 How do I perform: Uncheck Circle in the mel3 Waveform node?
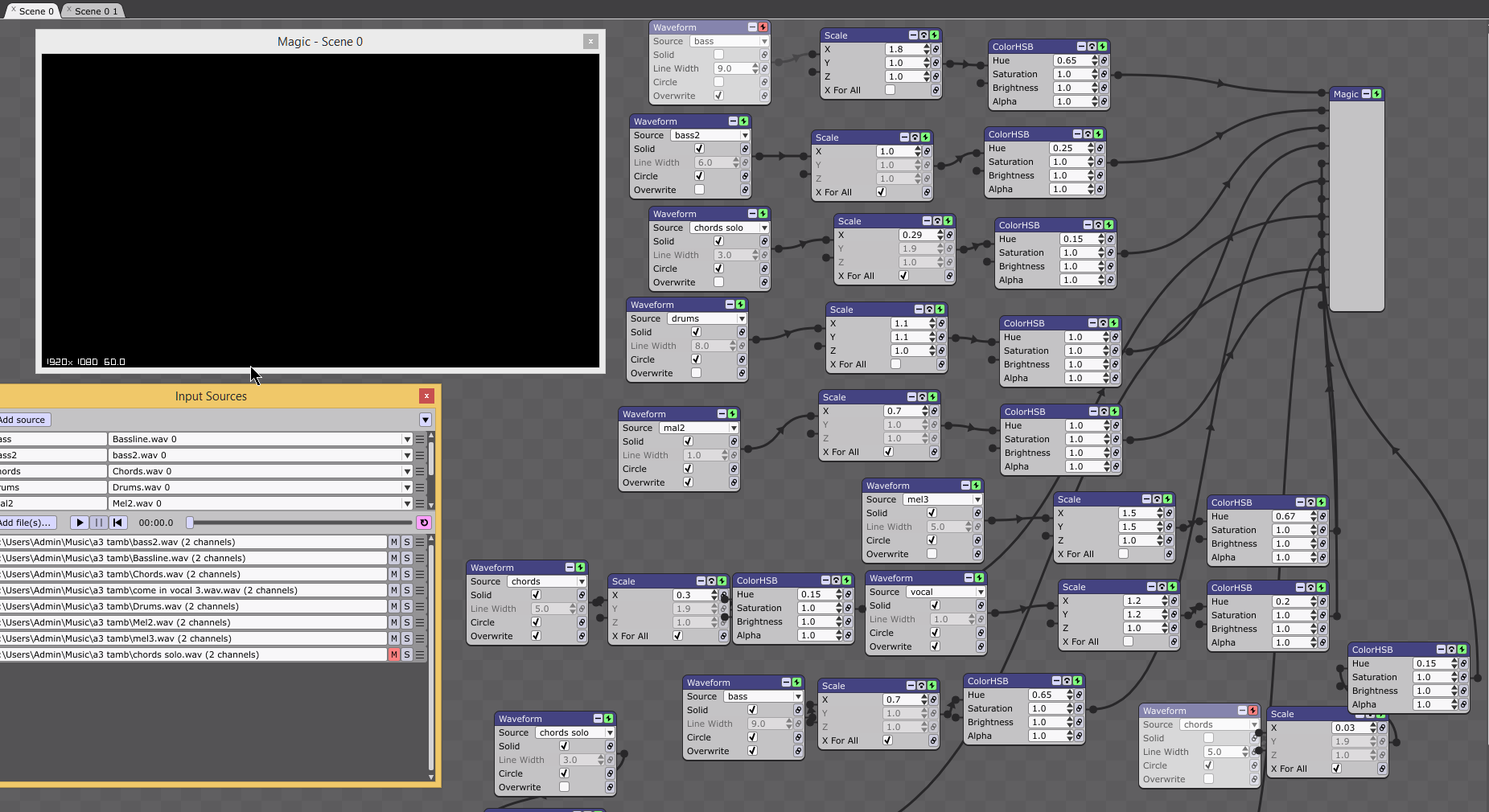coord(932,540)
